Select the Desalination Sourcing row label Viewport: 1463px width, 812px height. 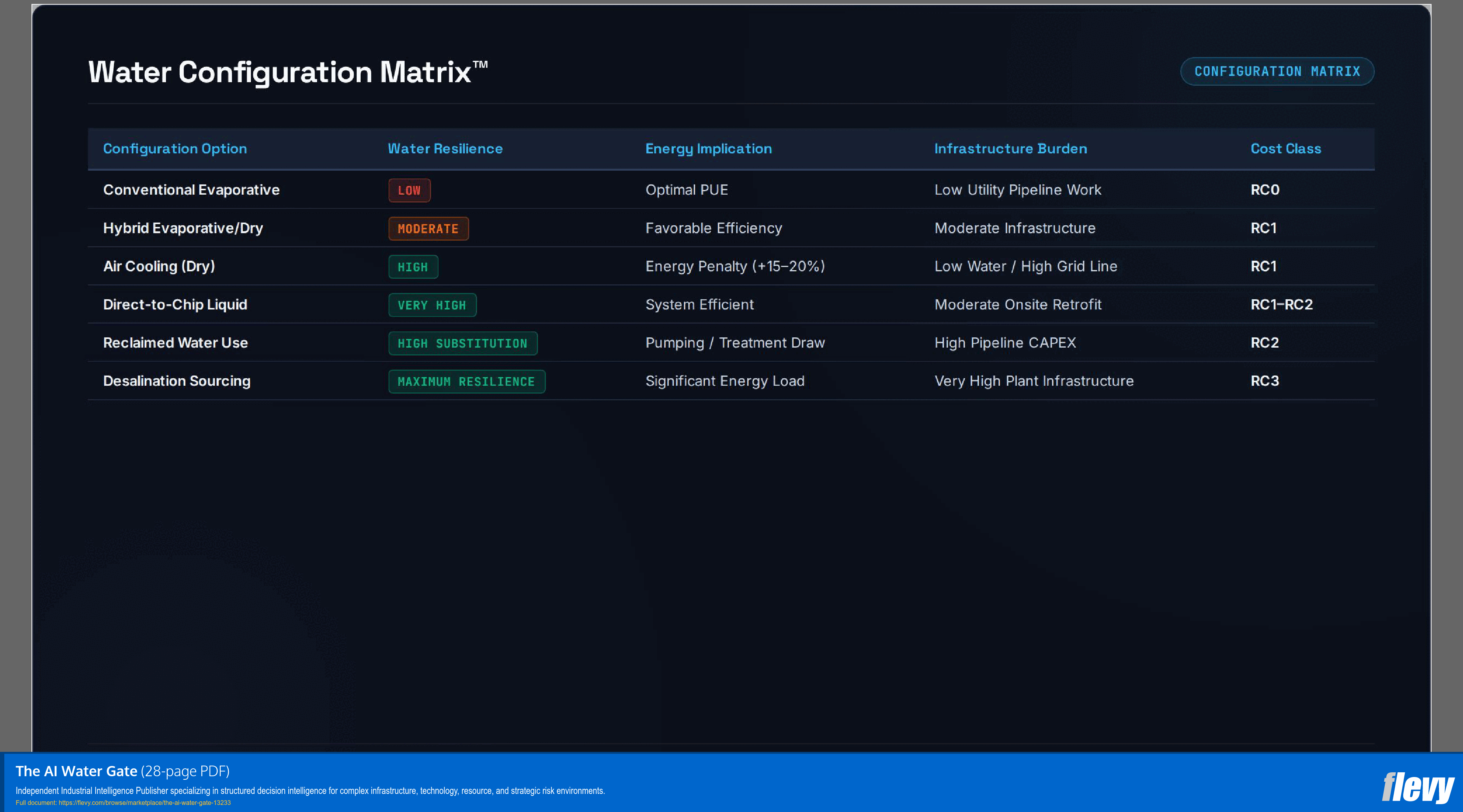pos(177,381)
